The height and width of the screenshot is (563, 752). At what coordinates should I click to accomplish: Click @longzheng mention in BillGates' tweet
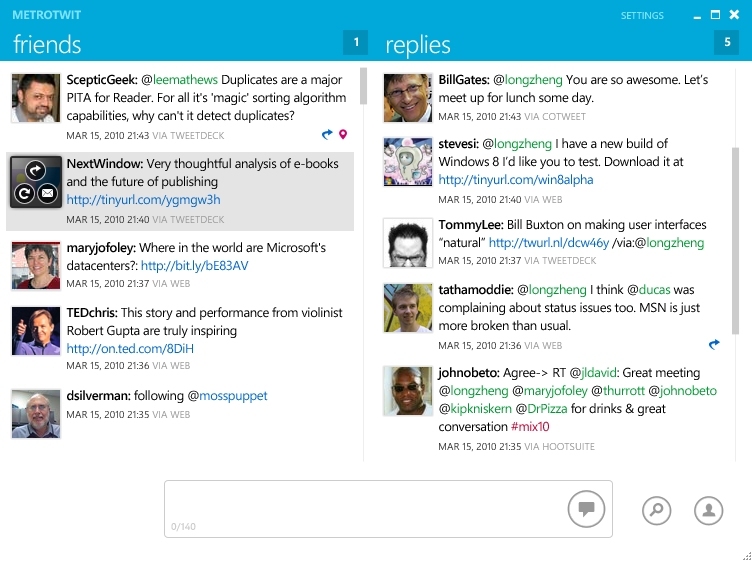coord(528,80)
